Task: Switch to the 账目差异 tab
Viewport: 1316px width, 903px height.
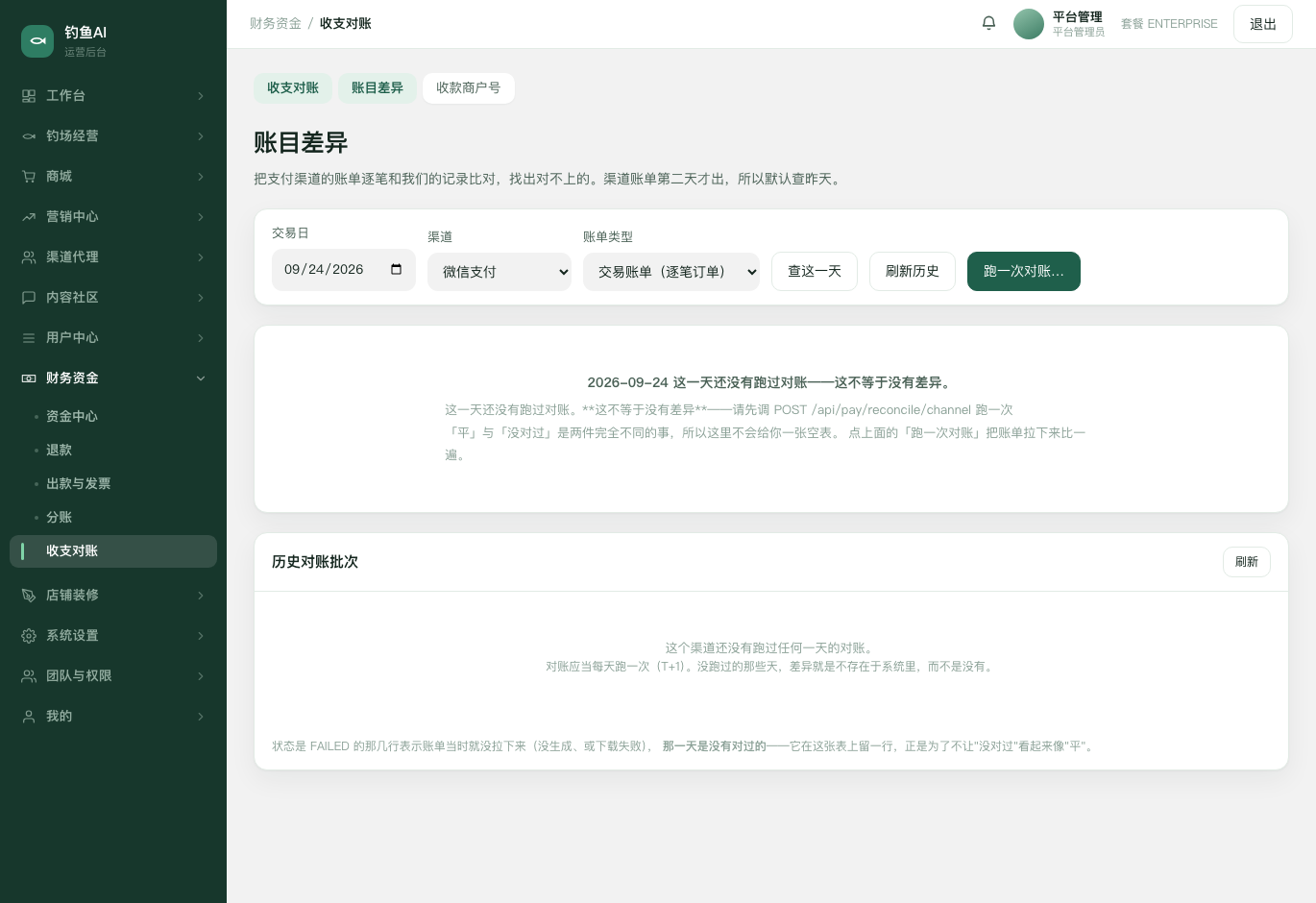Action: tap(378, 88)
